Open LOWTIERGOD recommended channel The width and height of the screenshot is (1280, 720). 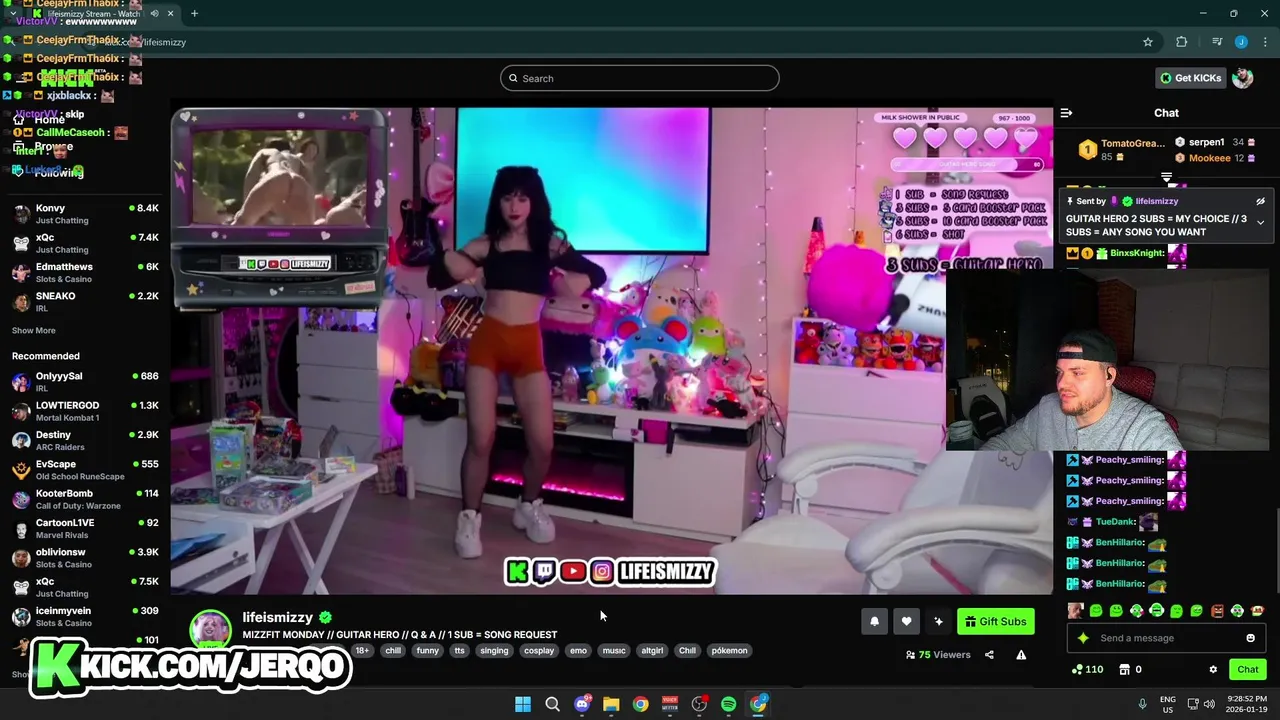click(x=85, y=411)
